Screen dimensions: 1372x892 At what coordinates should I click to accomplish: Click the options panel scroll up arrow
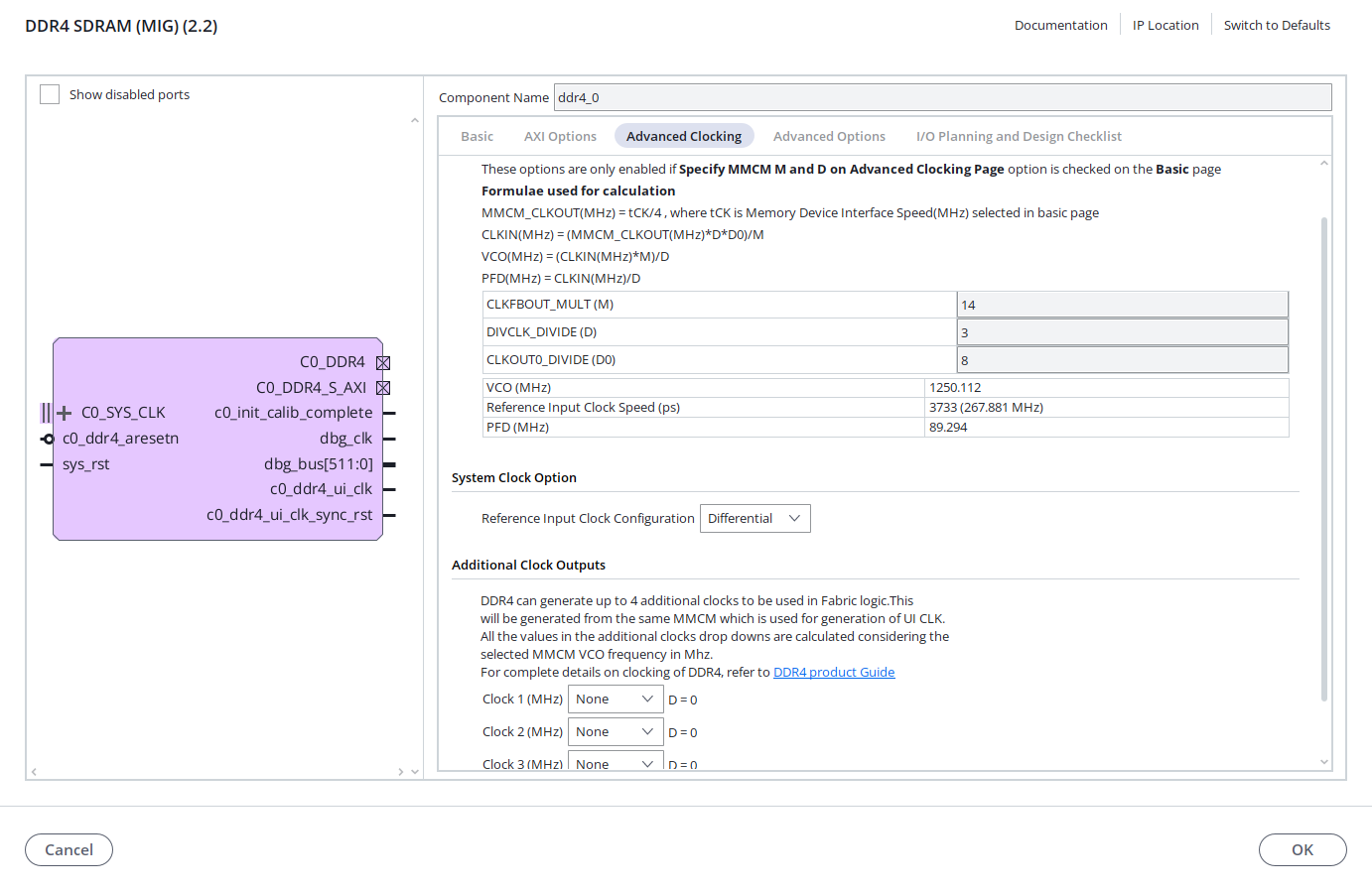(x=1324, y=164)
